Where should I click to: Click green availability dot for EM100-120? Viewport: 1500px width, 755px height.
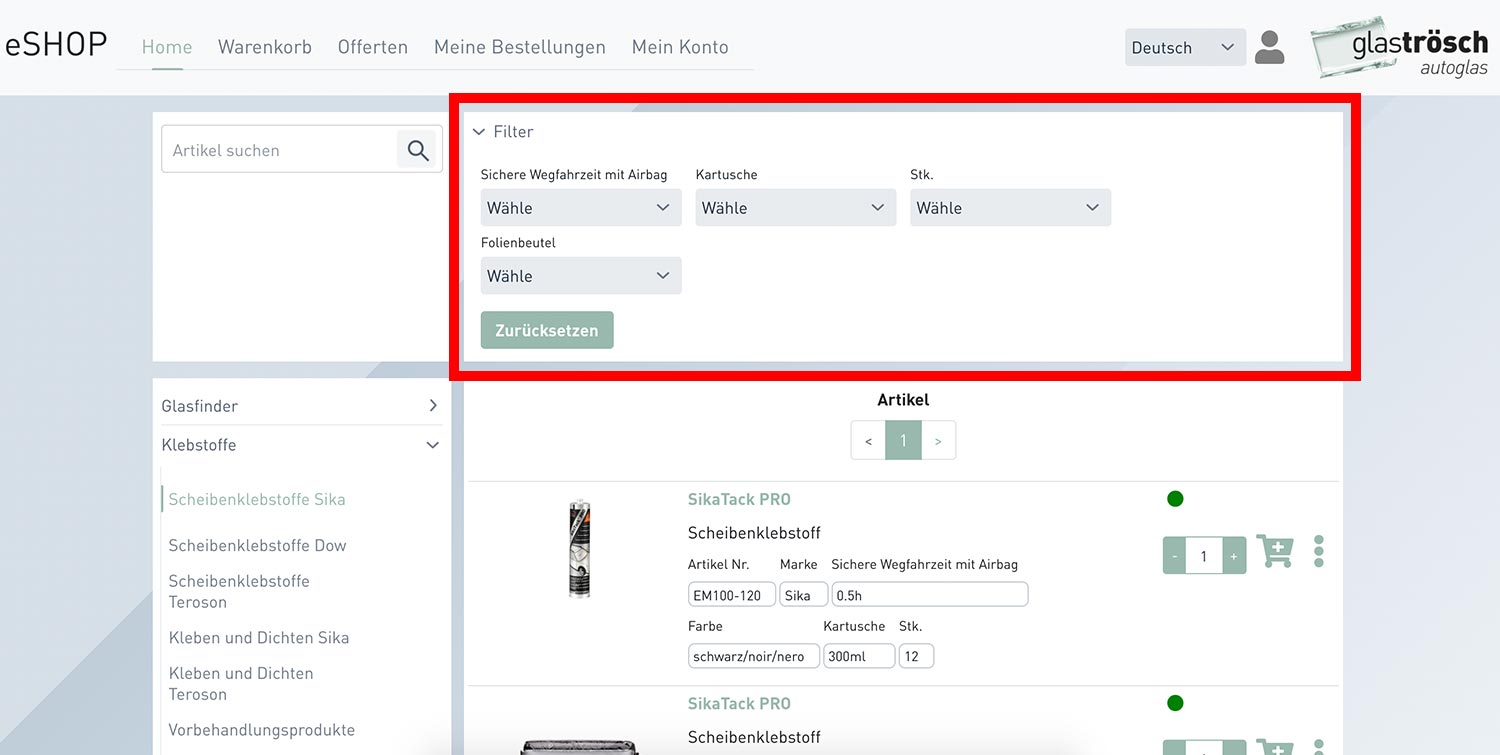tap(1175, 499)
